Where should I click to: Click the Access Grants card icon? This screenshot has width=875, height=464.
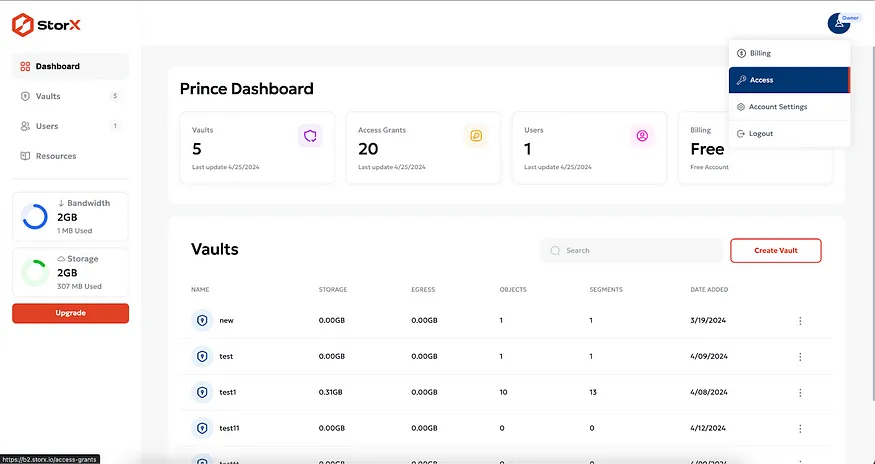coord(475,136)
